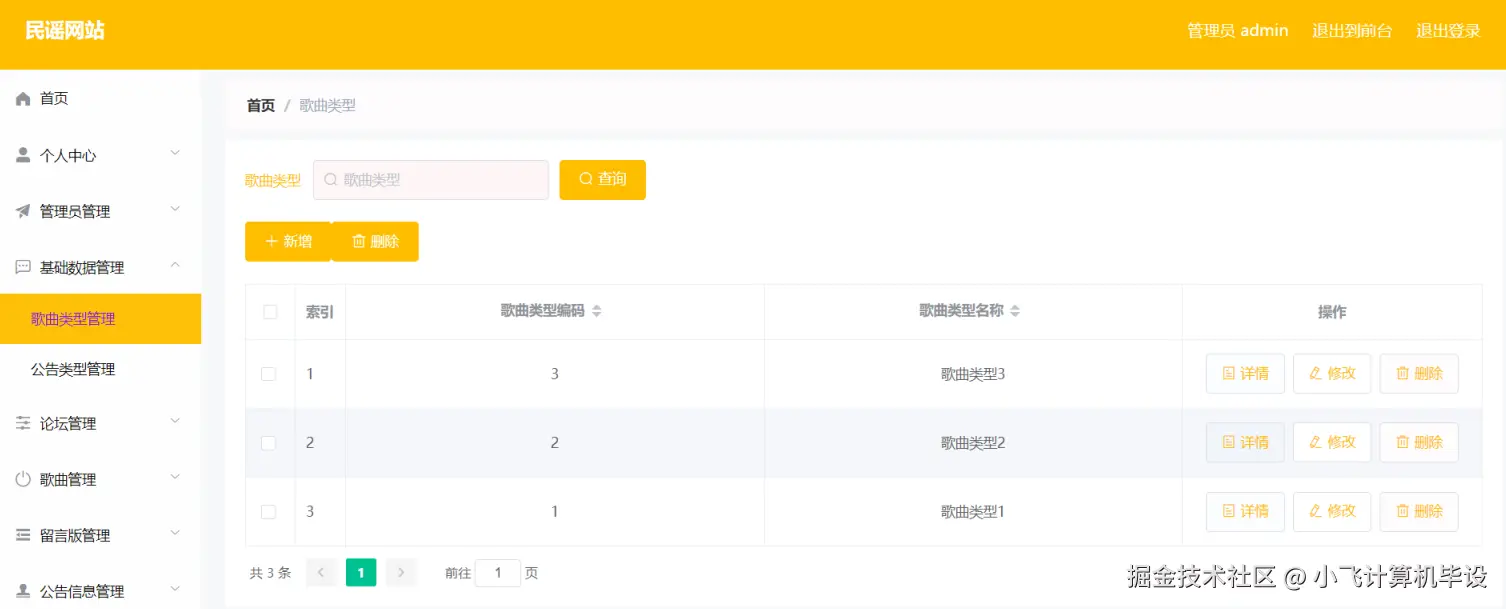Expand the 留言版管理 submenu chevron
This screenshot has width=1506, height=609.
coord(175,533)
